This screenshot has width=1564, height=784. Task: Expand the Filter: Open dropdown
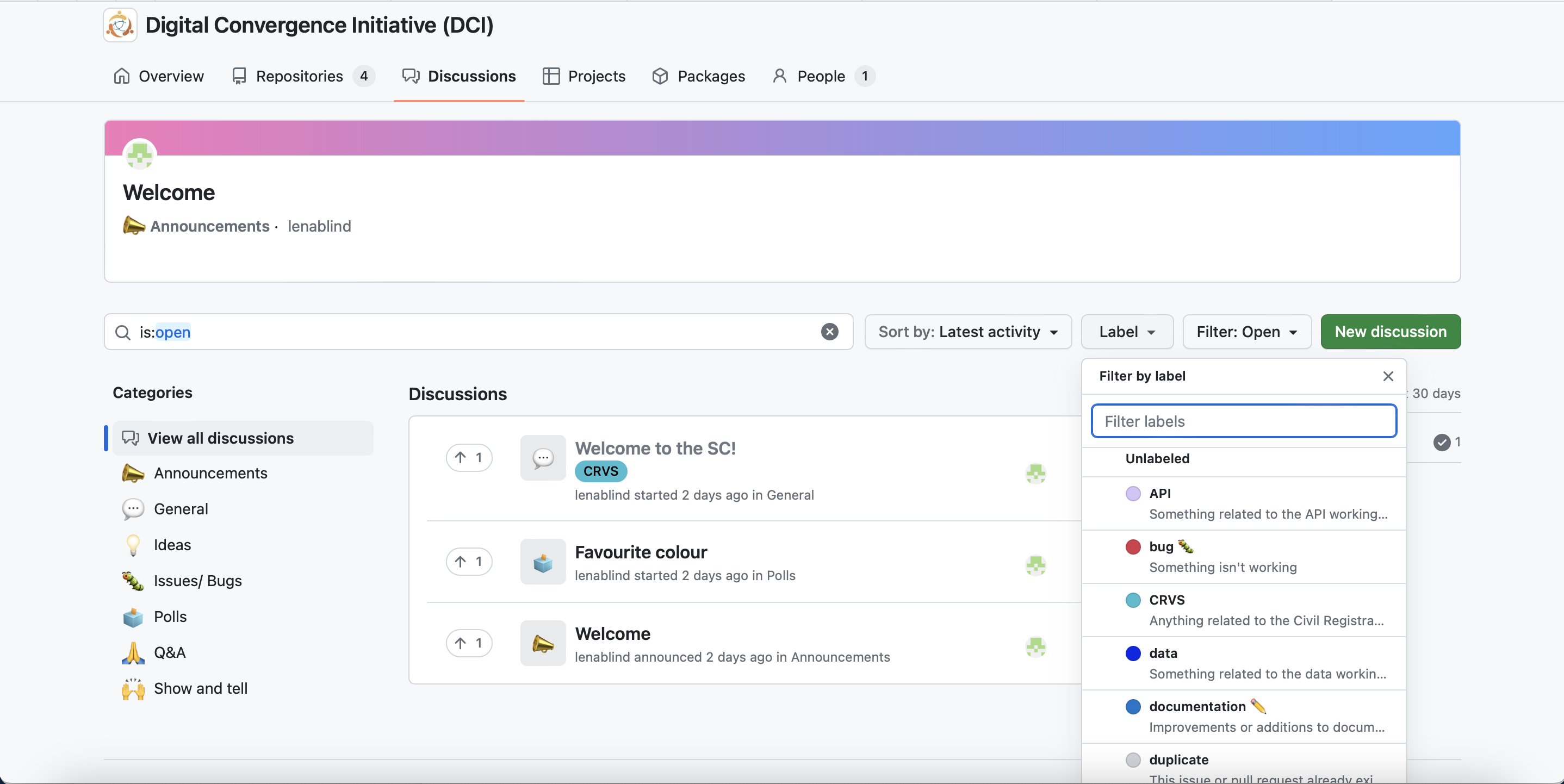coord(1246,332)
